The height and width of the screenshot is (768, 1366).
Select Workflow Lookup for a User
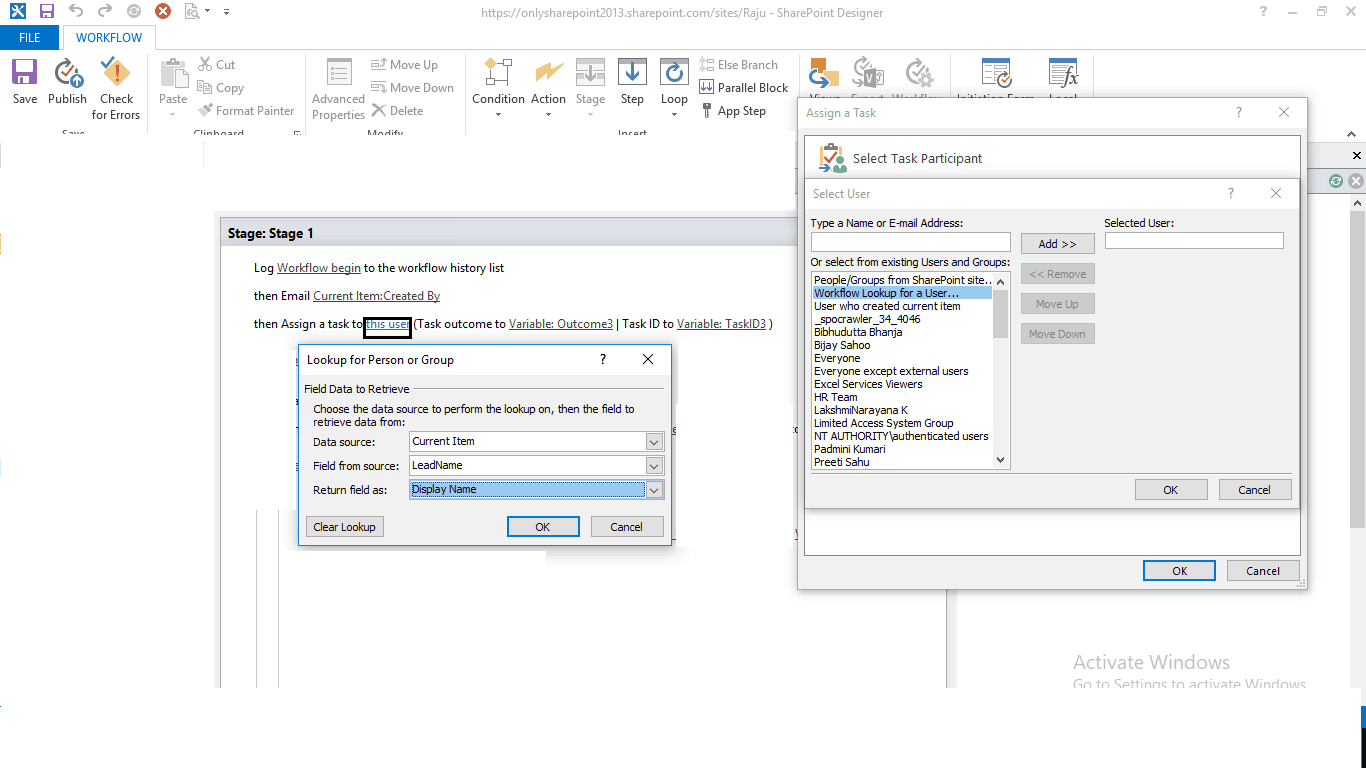[x=902, y=293]
